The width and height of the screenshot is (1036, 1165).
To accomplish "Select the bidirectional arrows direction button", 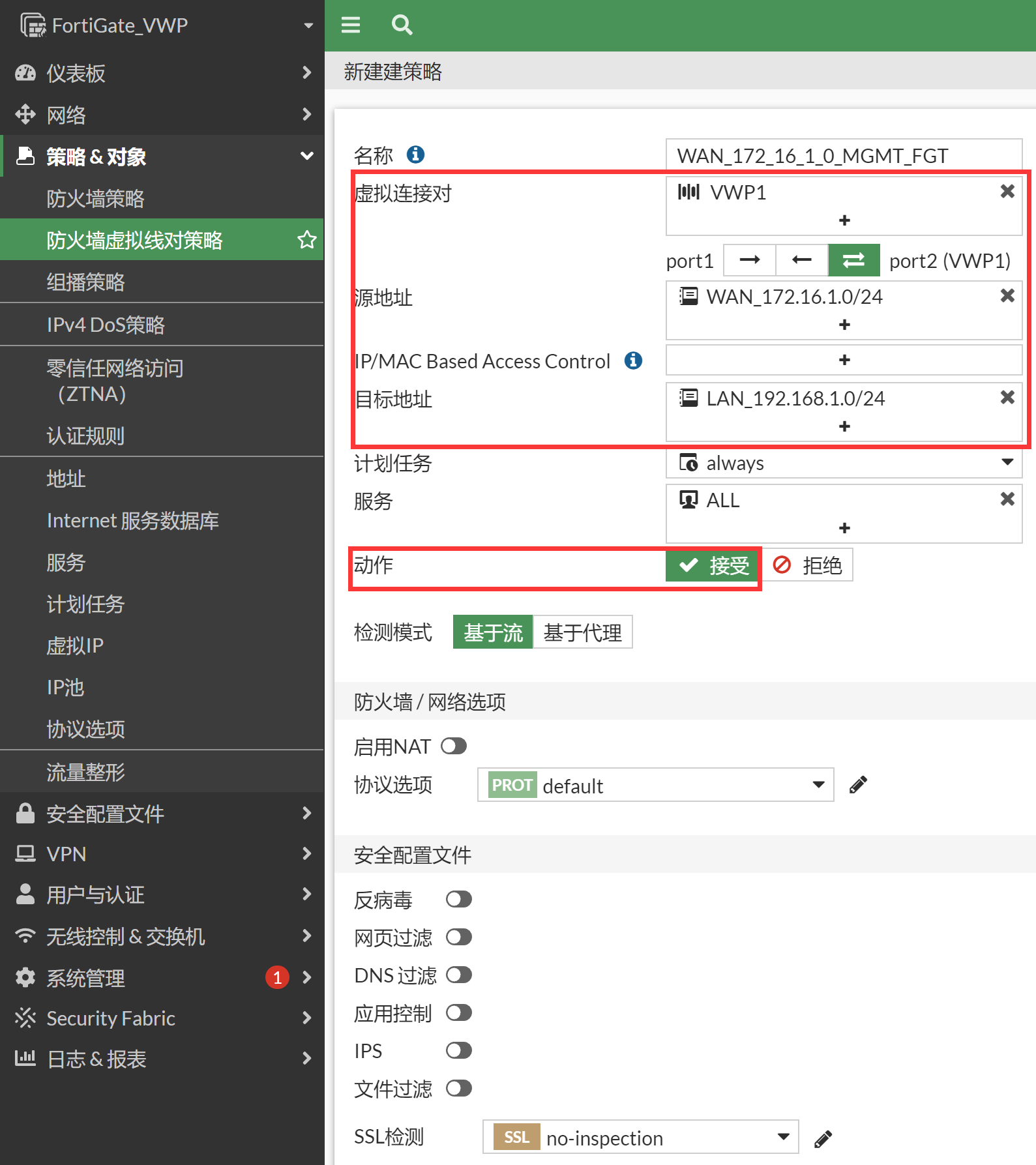I will pyautogui.click(x=853, y=260).
